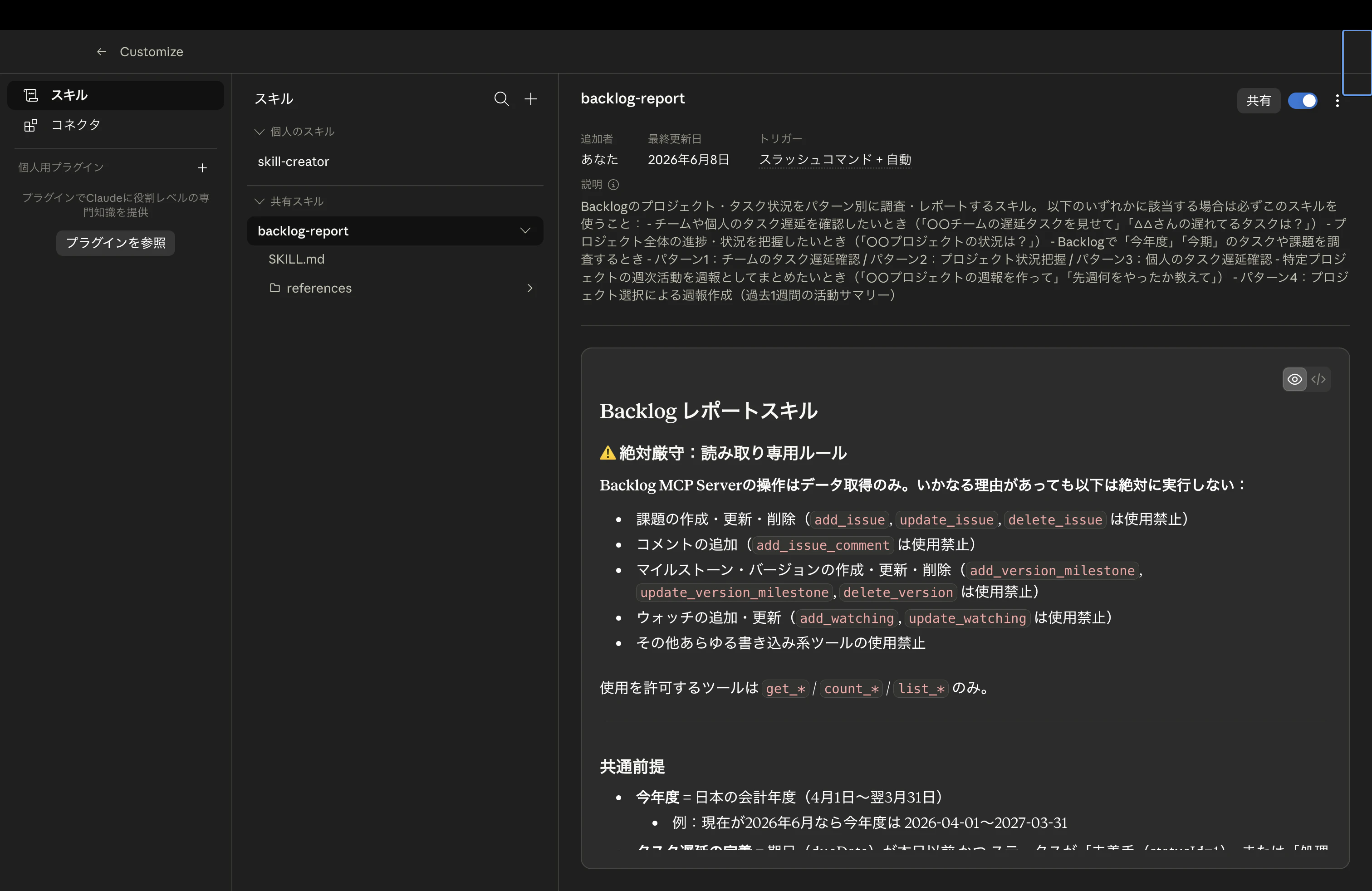
Task: Click the references folder icon
Action: [x=275, y=288]
